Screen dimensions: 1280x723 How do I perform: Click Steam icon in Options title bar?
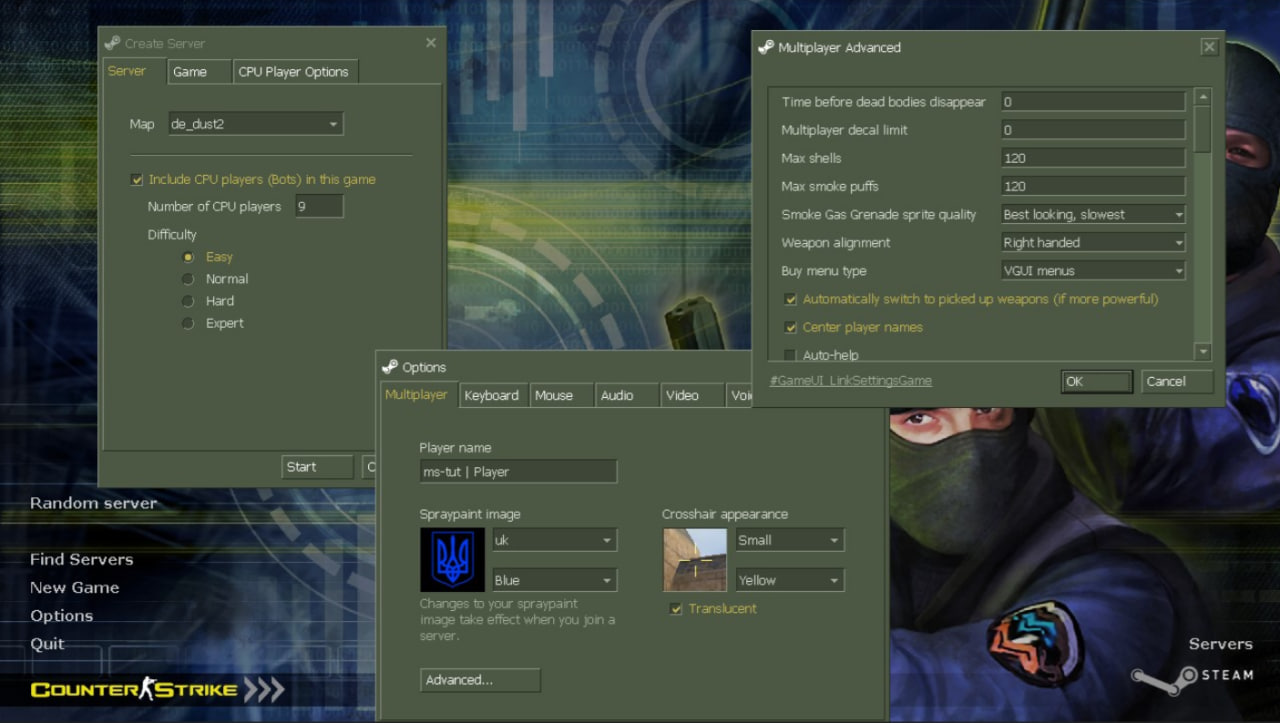[390, 367]
